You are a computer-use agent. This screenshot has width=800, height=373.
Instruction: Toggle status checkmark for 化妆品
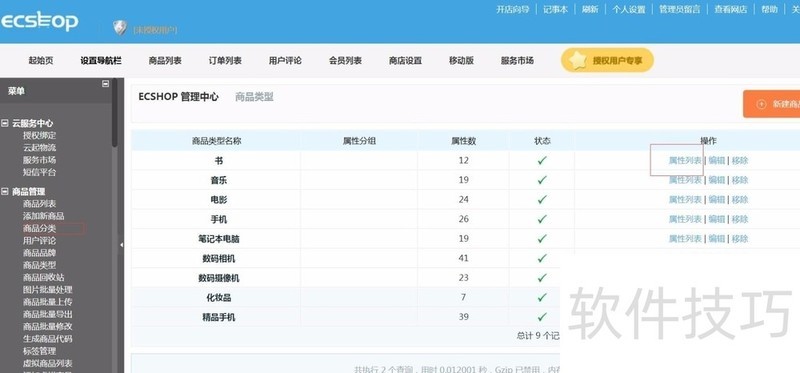[542, 297]
